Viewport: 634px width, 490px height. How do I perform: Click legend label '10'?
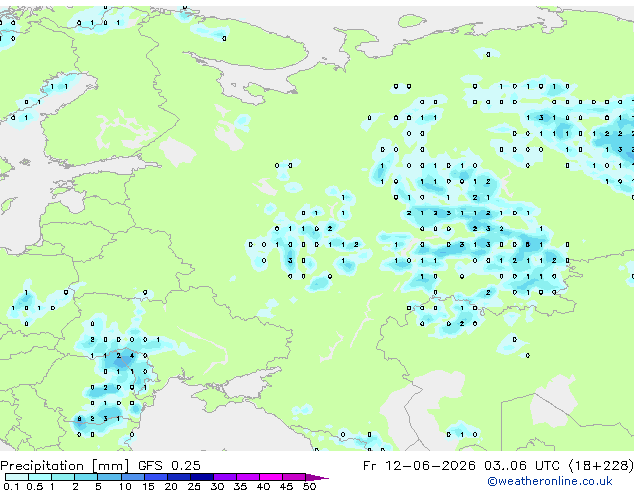coord(125,486)
